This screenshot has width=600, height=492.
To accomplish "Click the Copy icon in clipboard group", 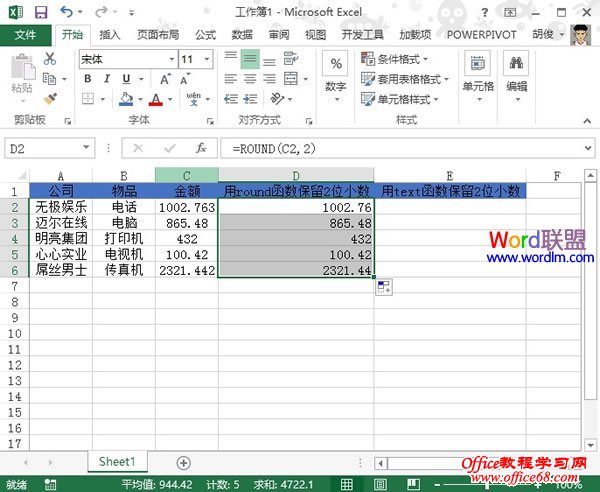I will (x=49, y=79).
